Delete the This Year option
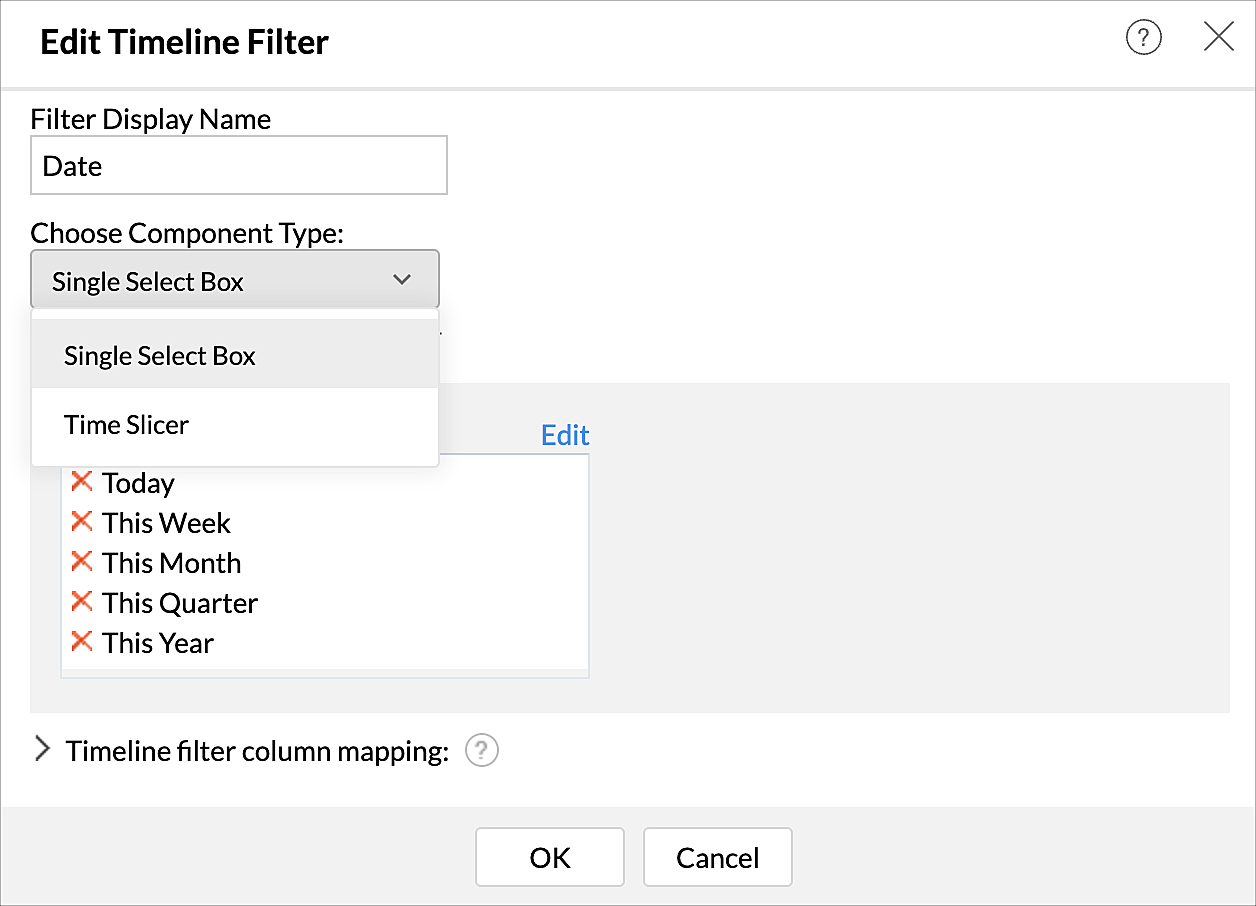The image size is (1256, 906). pos(82,642)
